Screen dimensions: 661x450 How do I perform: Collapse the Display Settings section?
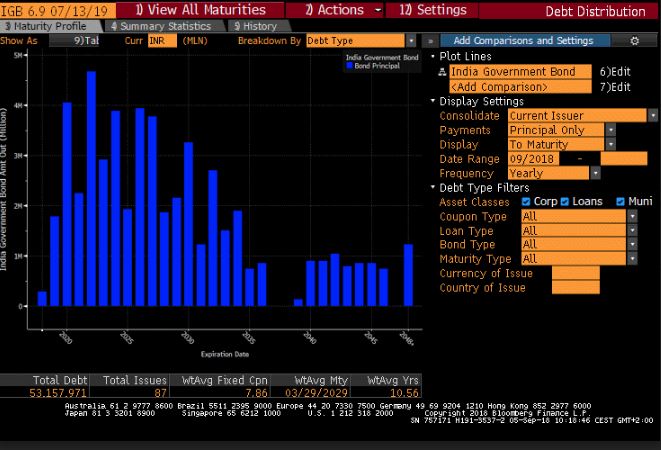coord(433,101)
